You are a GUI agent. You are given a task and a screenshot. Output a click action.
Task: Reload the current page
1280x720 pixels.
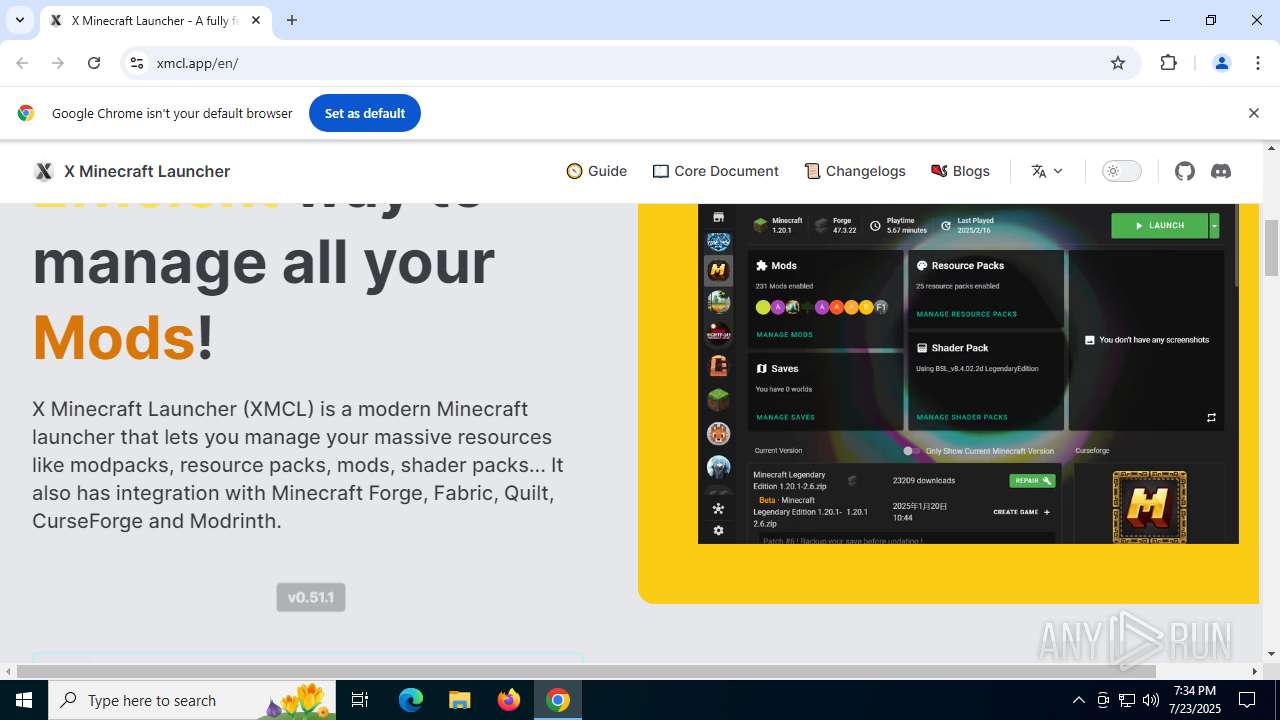94,63
